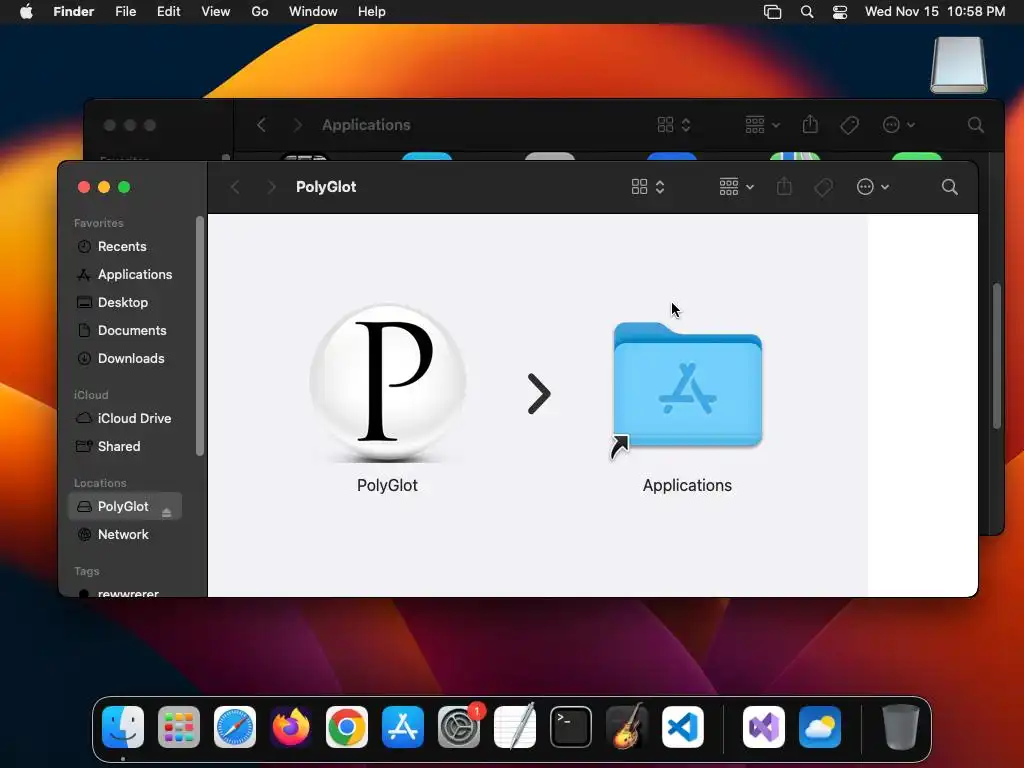Open Trash from the Dock
Screen dimensions: 1024x768
point(901,727)
